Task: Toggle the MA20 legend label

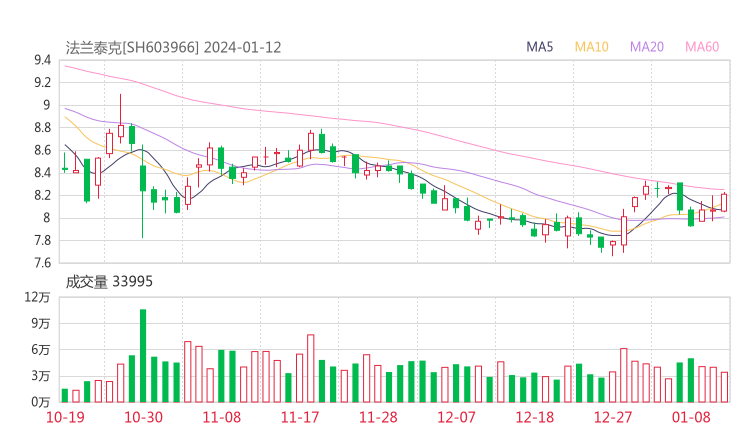Action: click(647, 47)
